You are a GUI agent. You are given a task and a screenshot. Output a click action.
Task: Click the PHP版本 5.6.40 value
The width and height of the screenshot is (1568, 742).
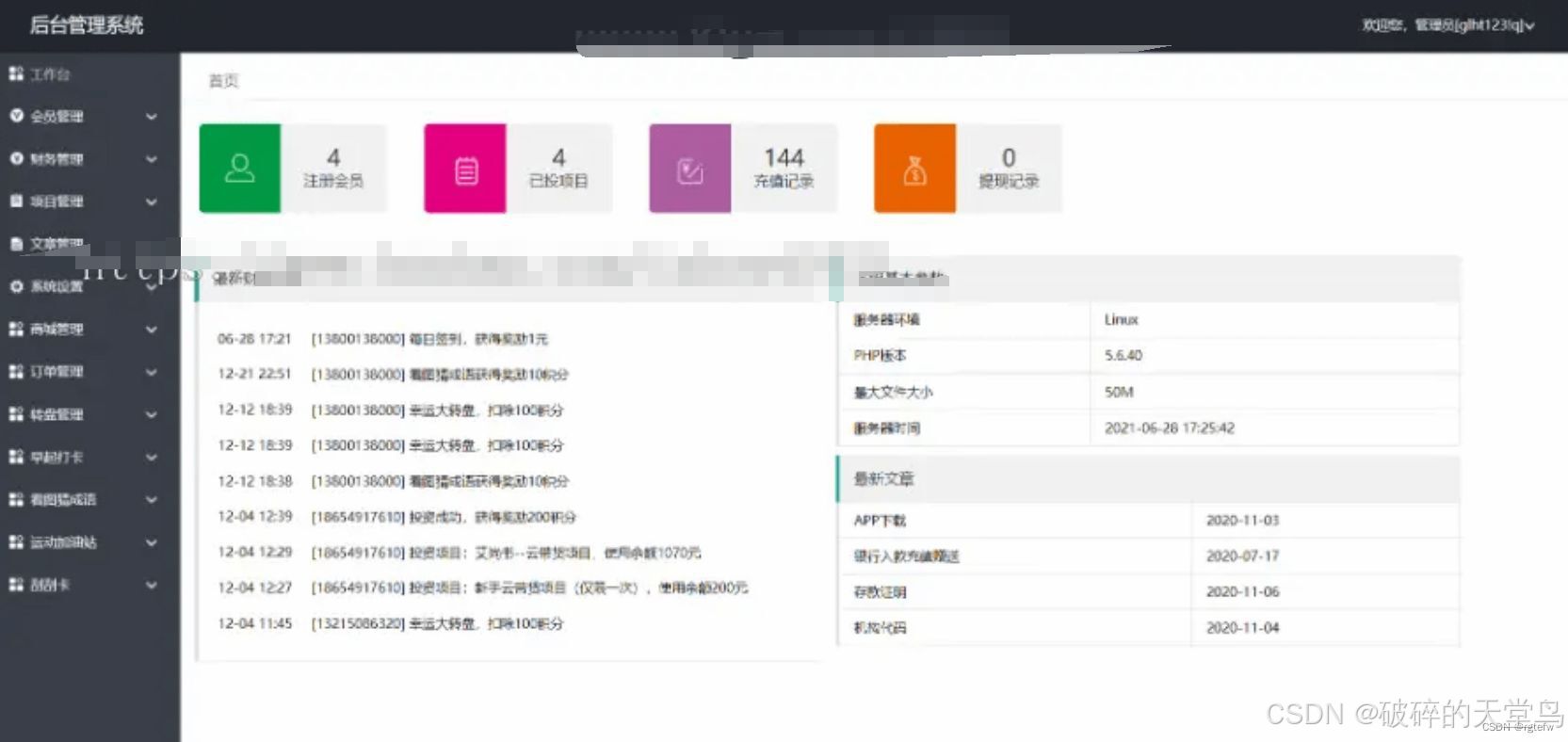(x=1123, y=355)
